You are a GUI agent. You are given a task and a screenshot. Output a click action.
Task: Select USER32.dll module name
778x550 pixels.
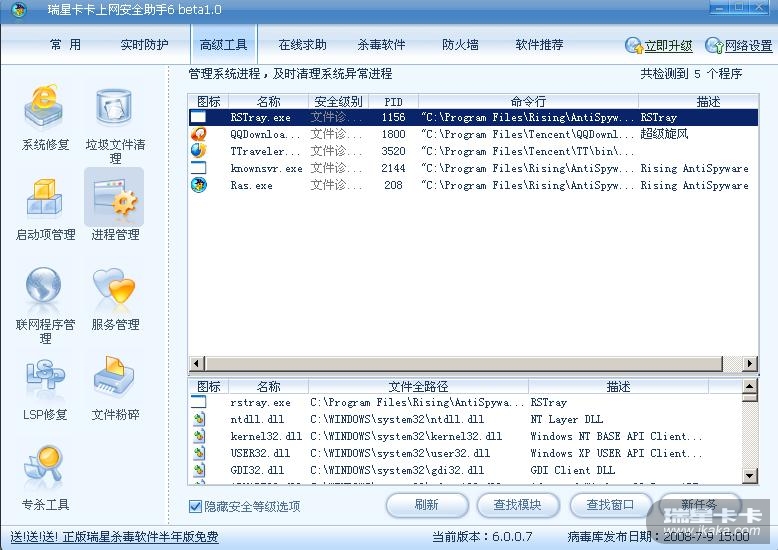click(x=260, y=453)
